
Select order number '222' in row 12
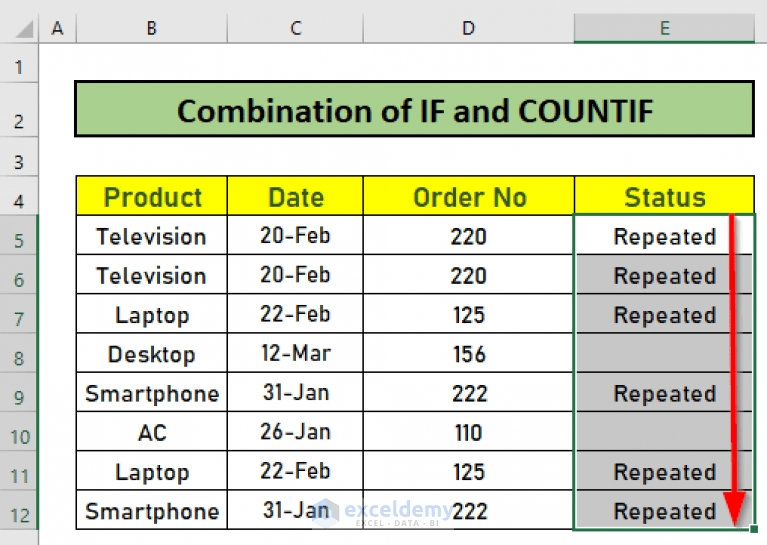pos(469,510)
